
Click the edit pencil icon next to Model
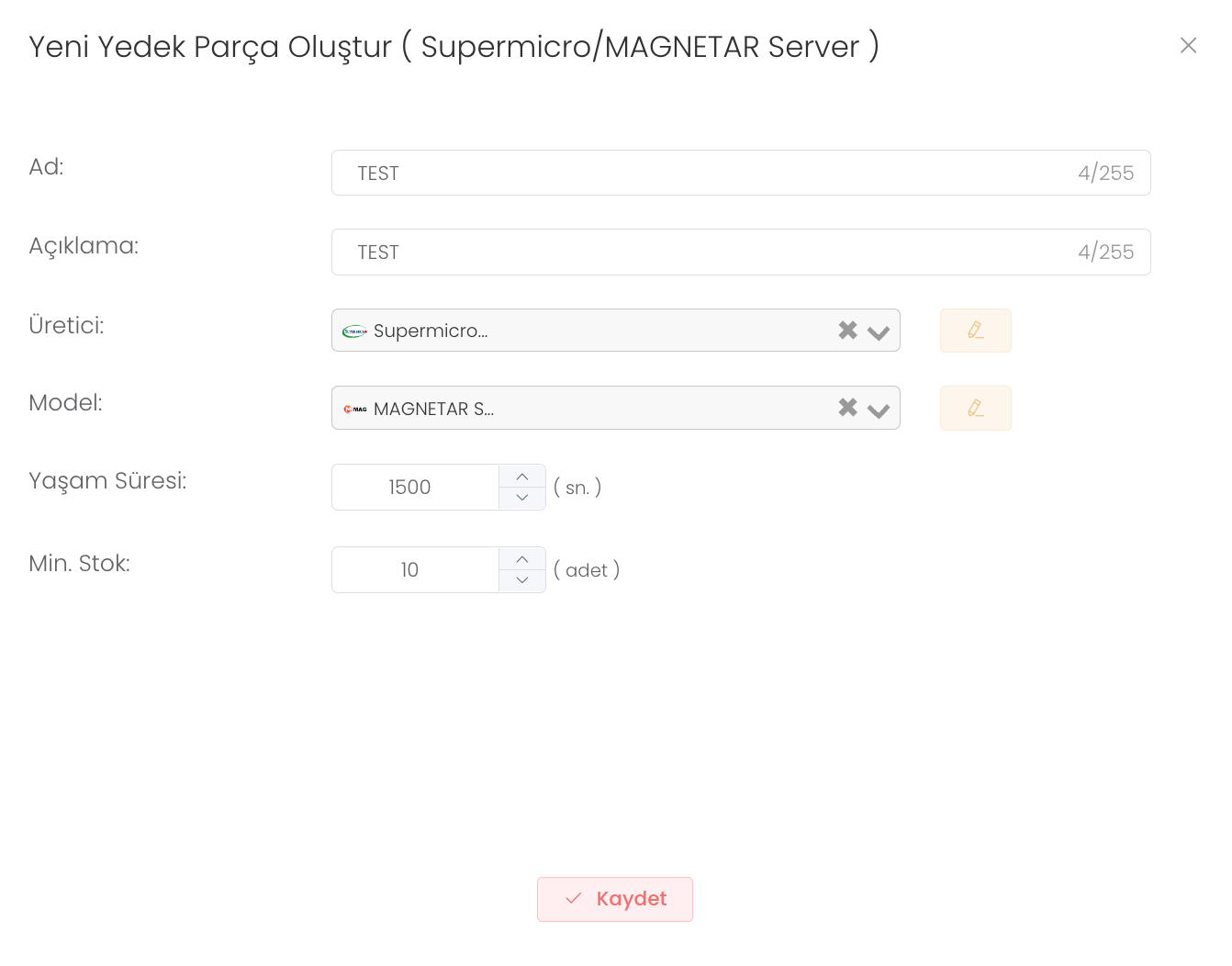[x=975, y=408]
